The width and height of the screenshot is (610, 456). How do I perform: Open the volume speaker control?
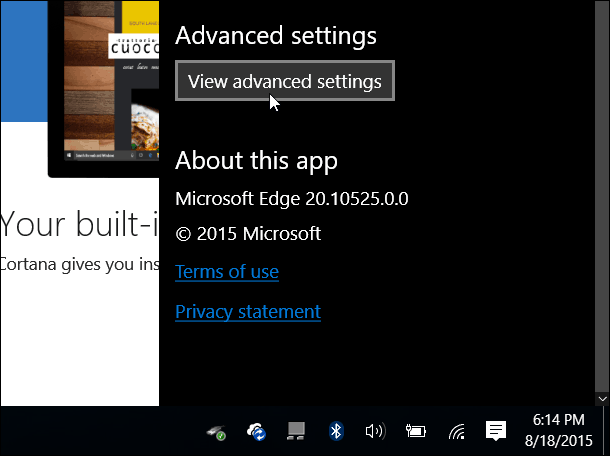point(375,431)
